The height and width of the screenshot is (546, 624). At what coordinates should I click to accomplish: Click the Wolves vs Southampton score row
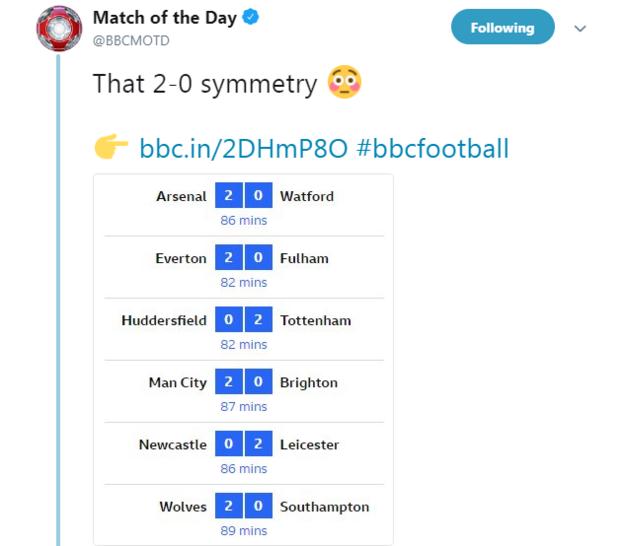tap(244, 515)
